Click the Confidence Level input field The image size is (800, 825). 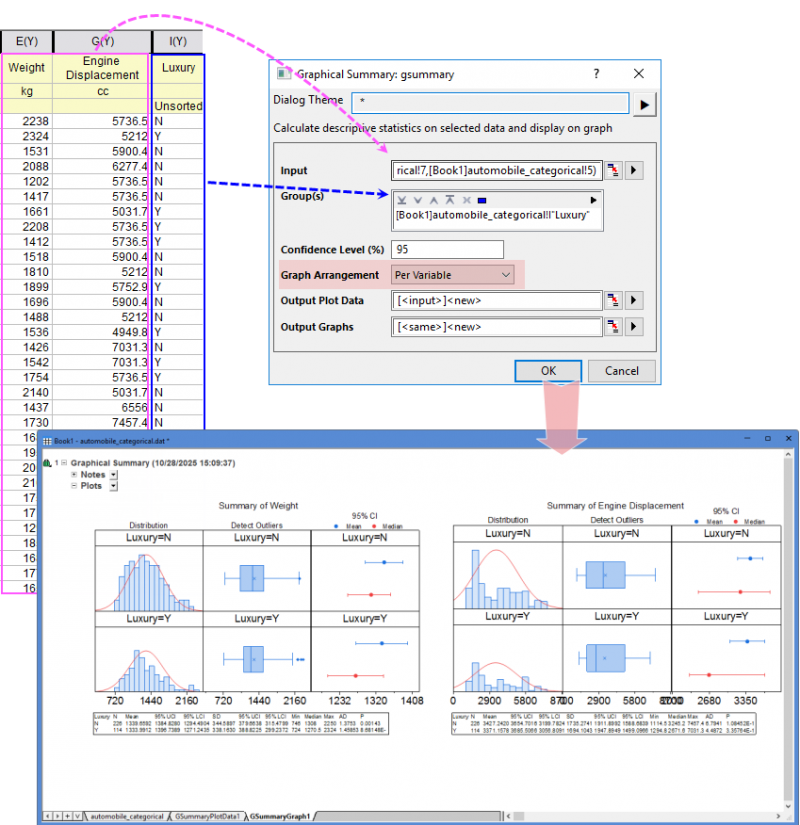(x=448, y=249)
